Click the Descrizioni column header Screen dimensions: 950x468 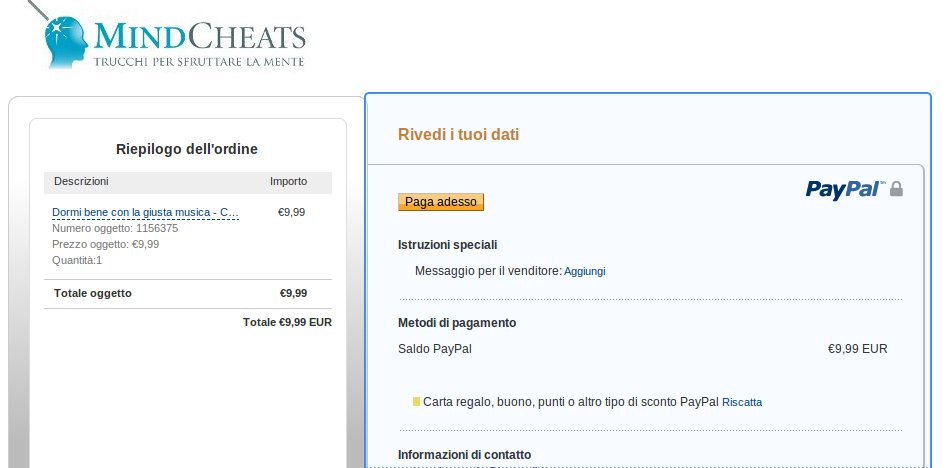pos(81,181)
